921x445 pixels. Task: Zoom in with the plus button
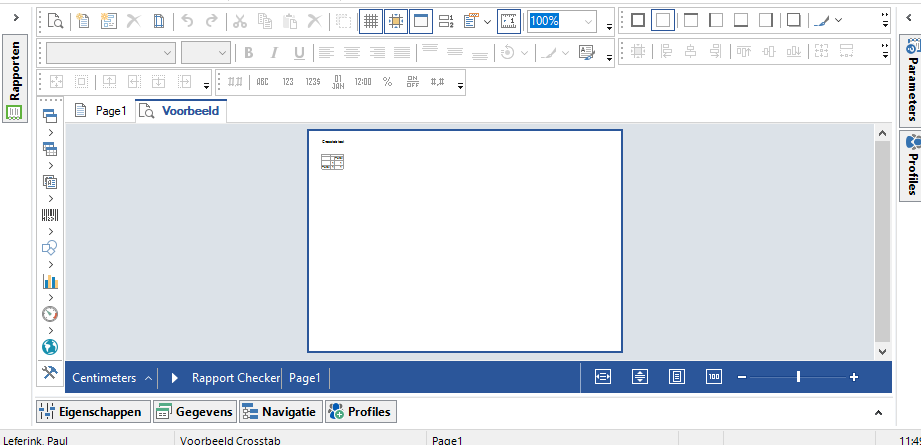[854, 377]
